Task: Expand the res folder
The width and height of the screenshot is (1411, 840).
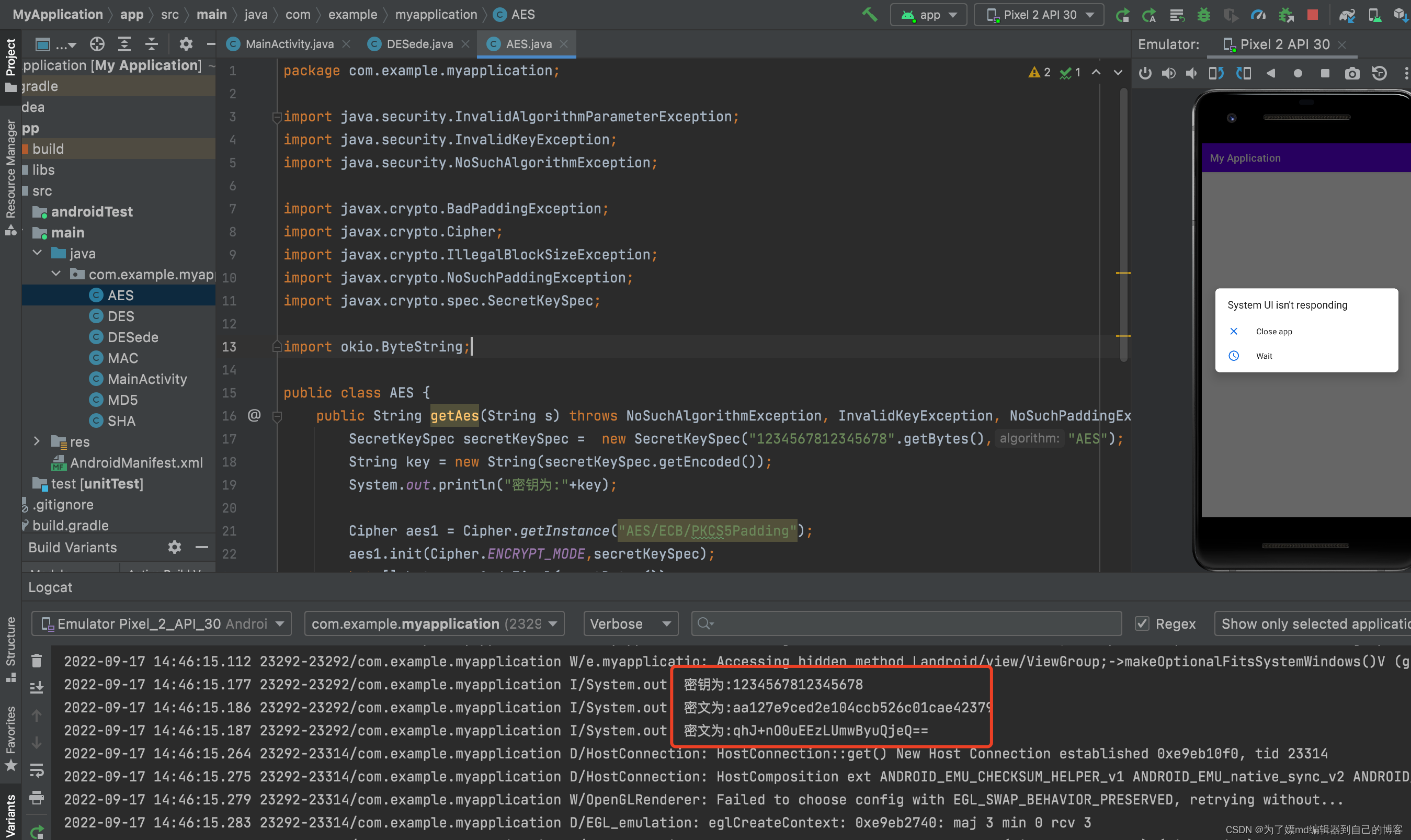Action: click(37, 441)
